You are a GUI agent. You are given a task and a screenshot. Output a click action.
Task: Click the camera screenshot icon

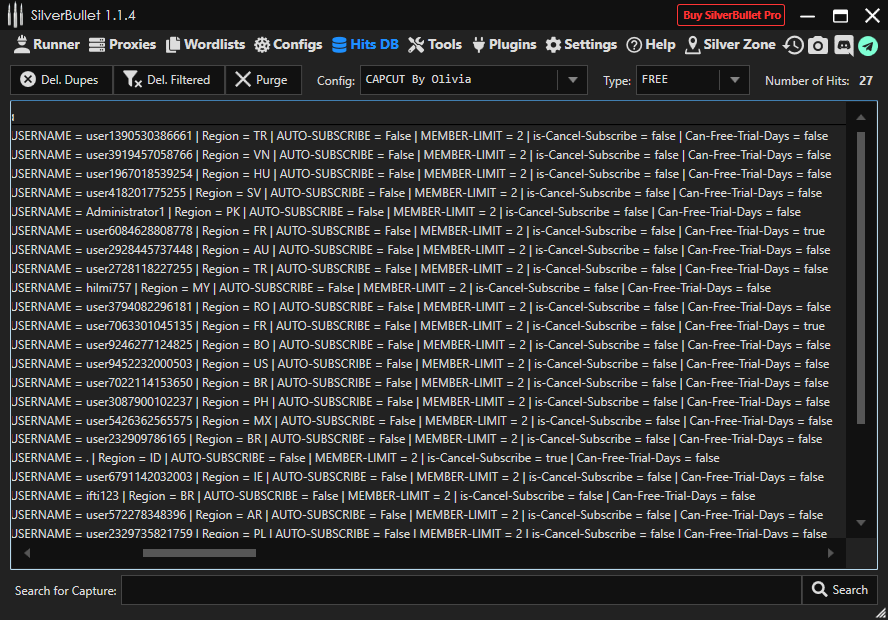[818, 45]
